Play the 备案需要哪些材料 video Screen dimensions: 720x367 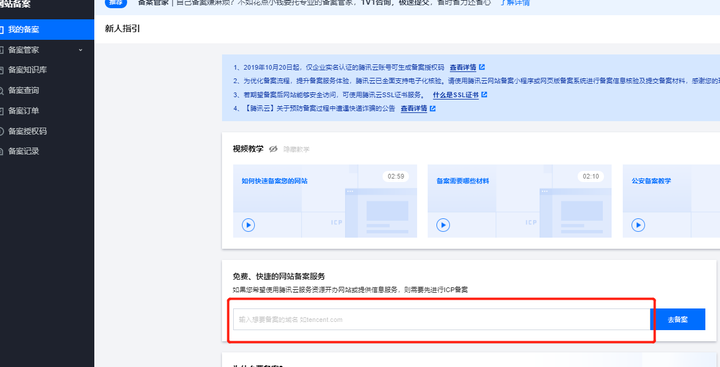click(x=443, y=225)
